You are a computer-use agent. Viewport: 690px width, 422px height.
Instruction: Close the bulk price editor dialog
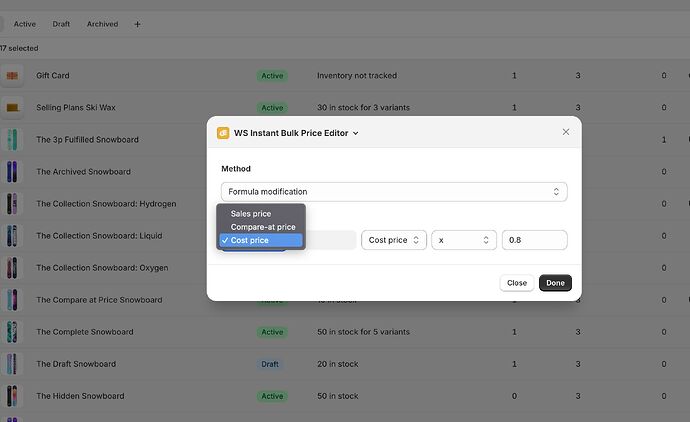click(x=565, y=132)
